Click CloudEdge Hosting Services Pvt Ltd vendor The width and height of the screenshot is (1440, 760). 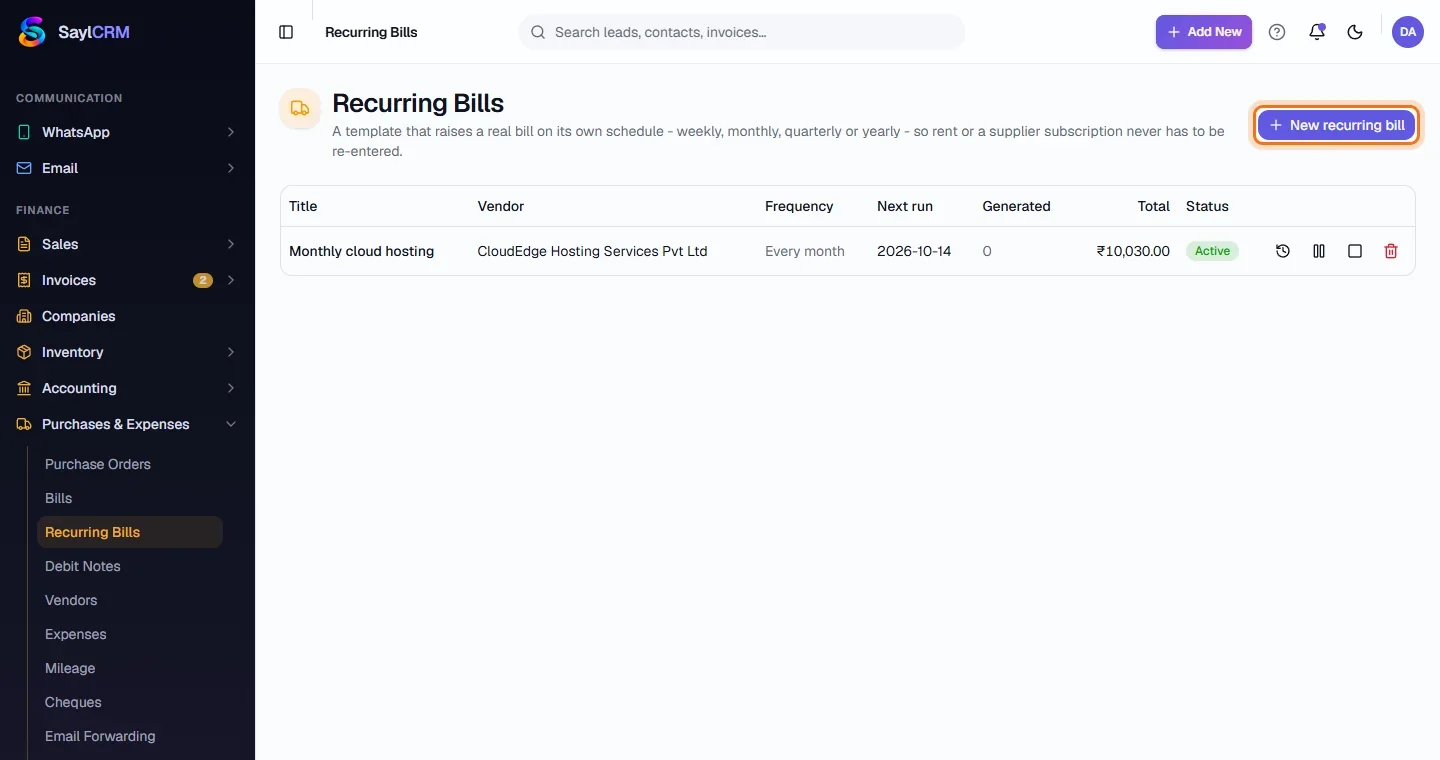[x=592, y=251]
